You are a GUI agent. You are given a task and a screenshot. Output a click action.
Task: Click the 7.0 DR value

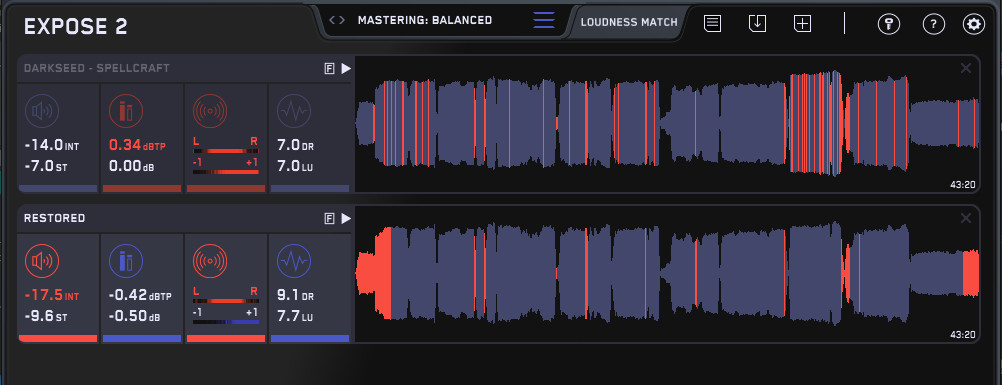[x=296, y=146]
